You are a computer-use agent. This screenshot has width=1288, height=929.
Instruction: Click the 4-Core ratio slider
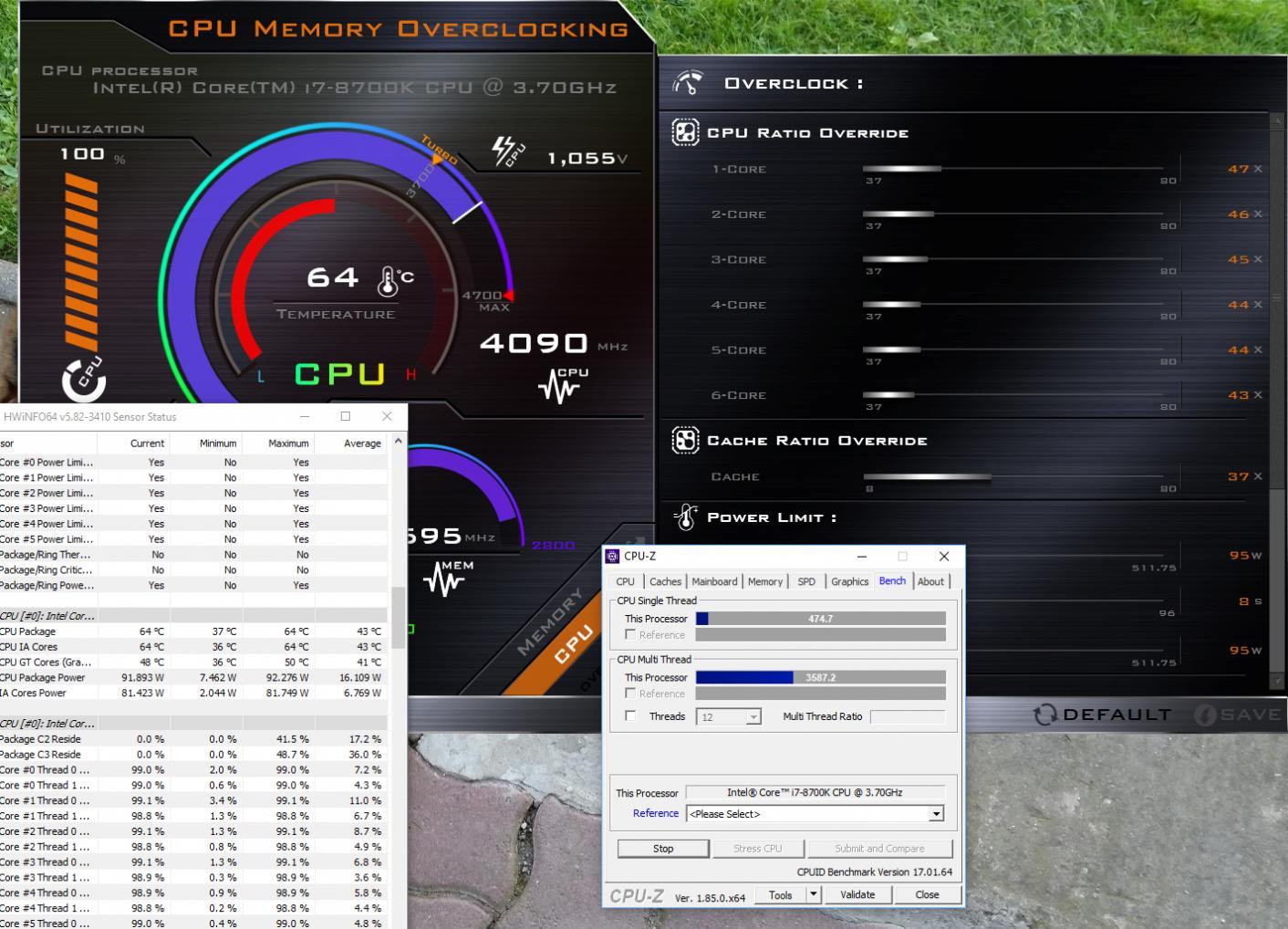pos(1013,305)
